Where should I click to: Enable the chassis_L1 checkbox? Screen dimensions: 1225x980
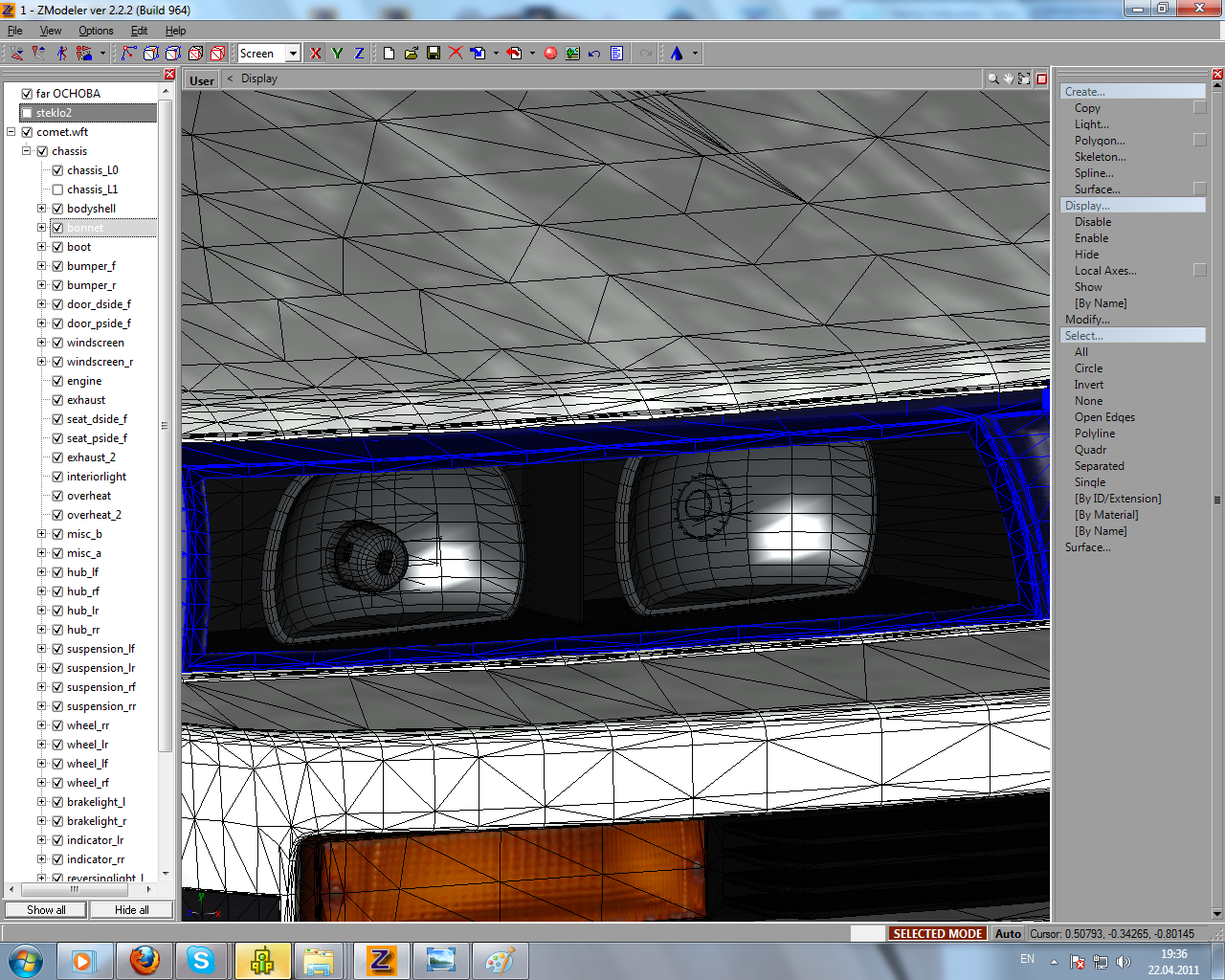click(57, 189)
